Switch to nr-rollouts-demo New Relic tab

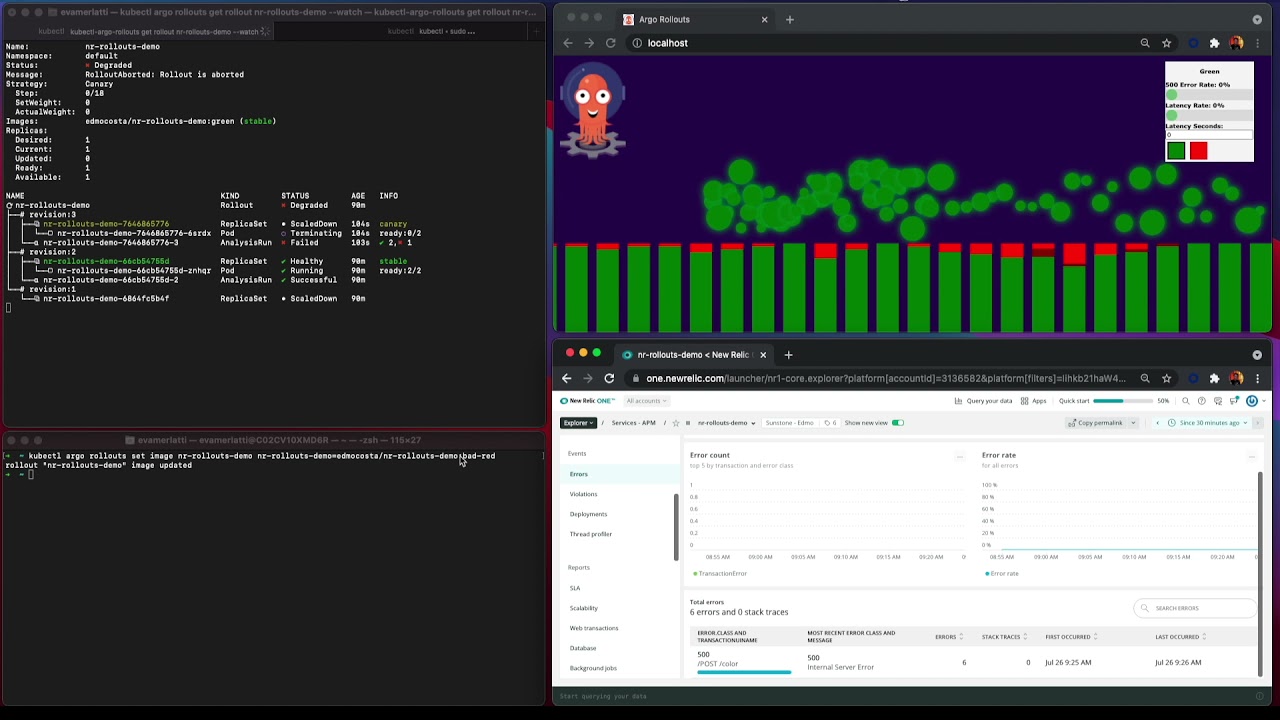click(x=693, y=354)
